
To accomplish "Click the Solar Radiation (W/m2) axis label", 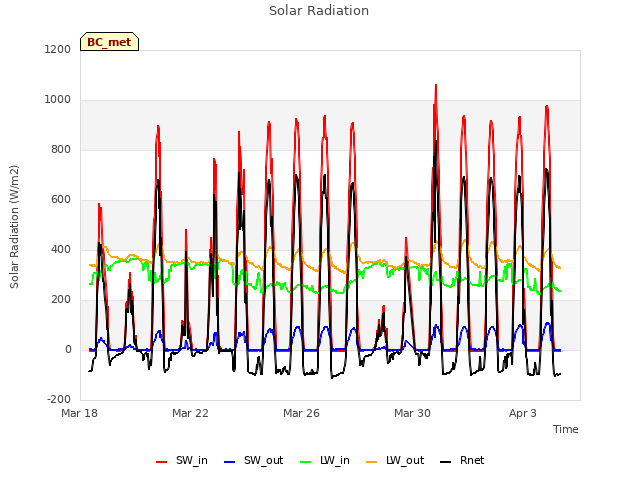I will pos(14,227).
